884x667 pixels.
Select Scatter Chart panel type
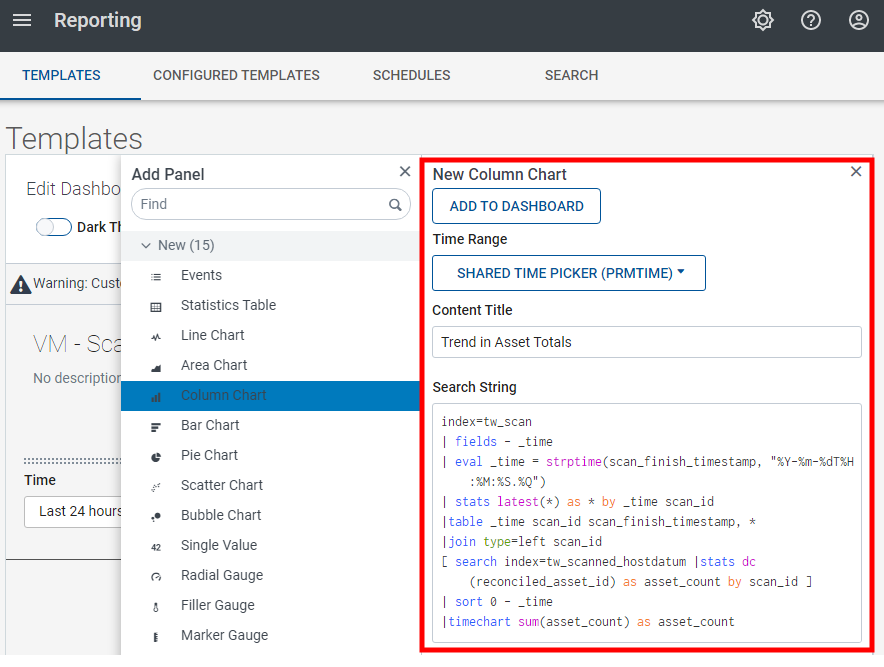271,485
